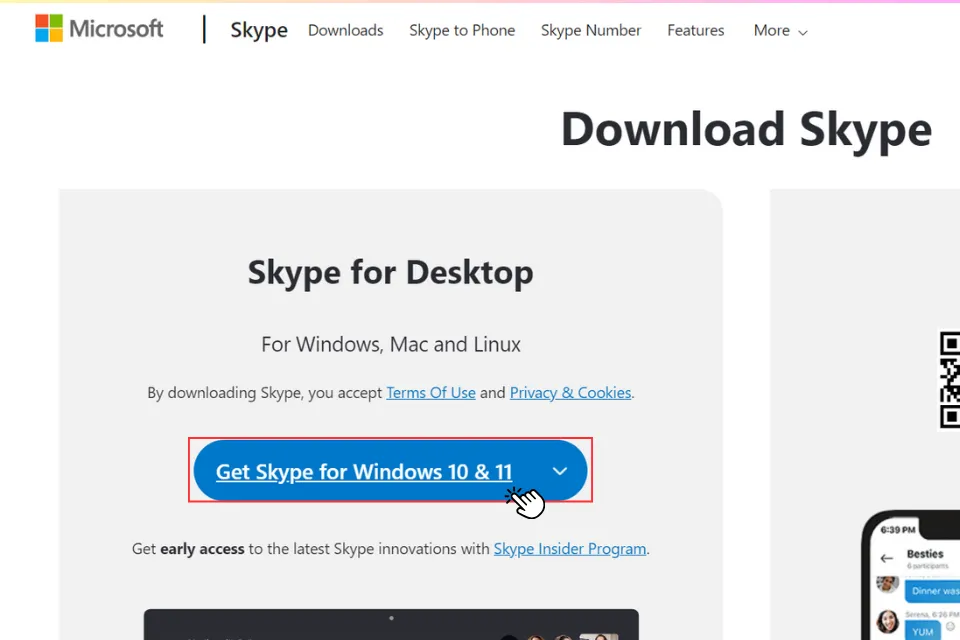Click the avatar above the Dinner message bubble
The height and width of the screenshot is (640, 960).
tap(886, 585)
